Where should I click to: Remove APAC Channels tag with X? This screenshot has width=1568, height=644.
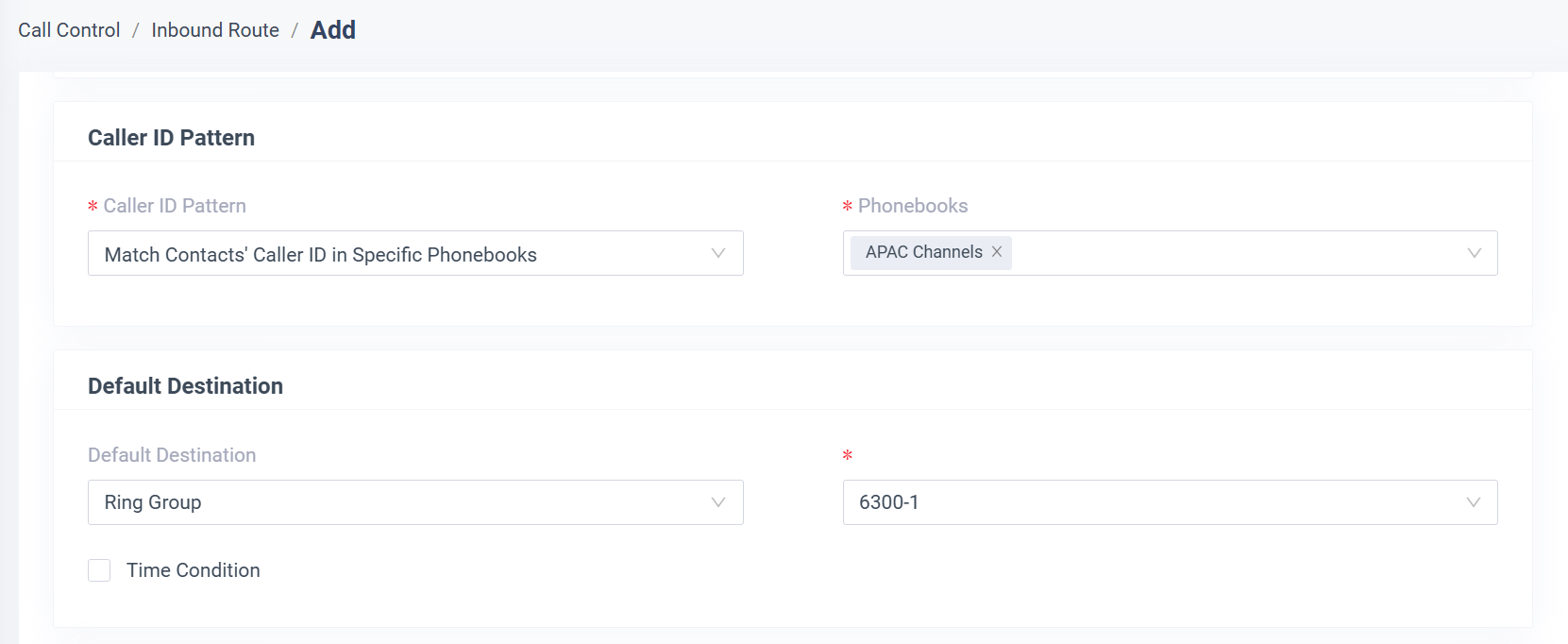pyautogui.click(x=997, y=252)
